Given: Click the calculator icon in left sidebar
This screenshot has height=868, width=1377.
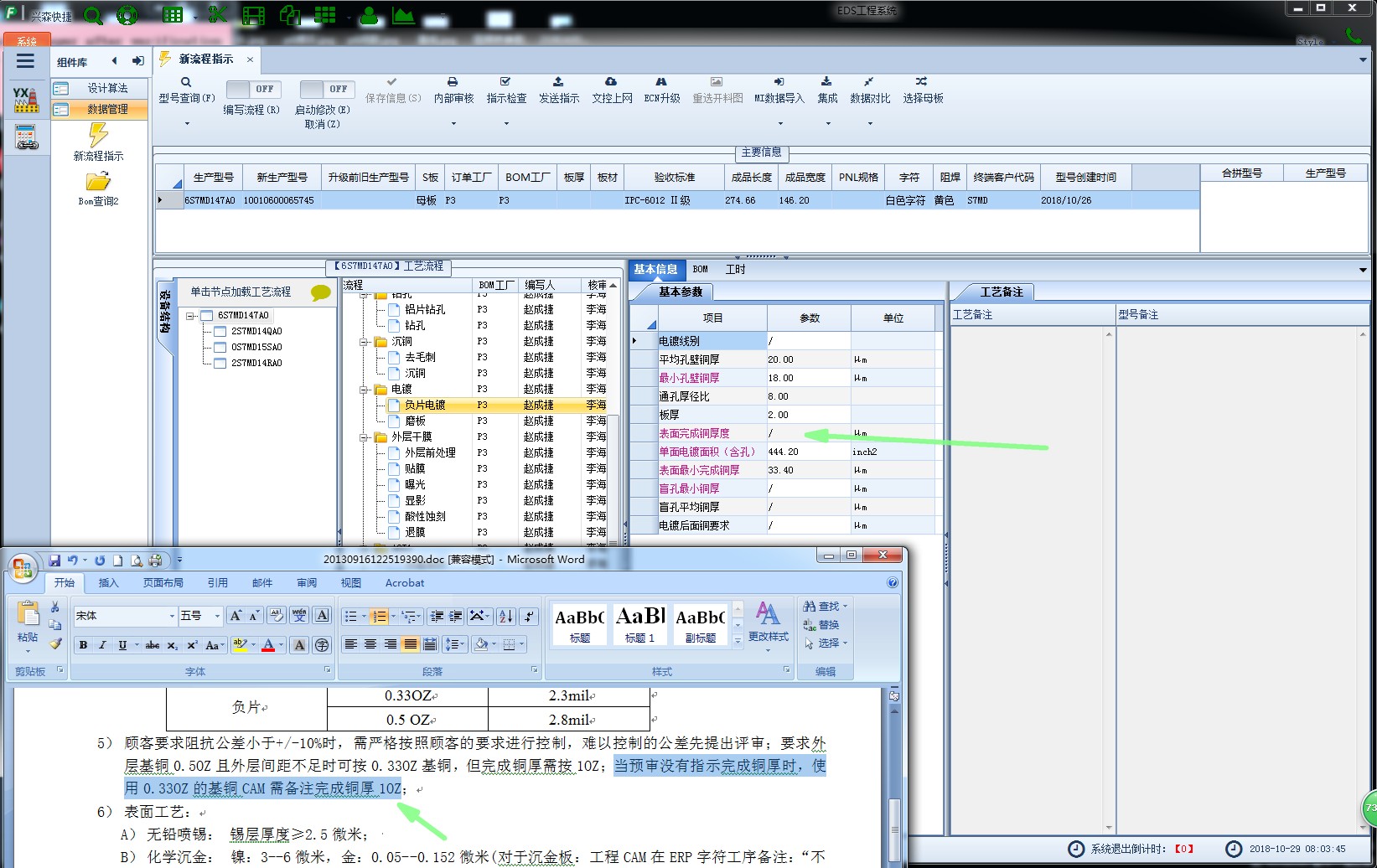Looking at the screenshot, I should pos(26,137).
